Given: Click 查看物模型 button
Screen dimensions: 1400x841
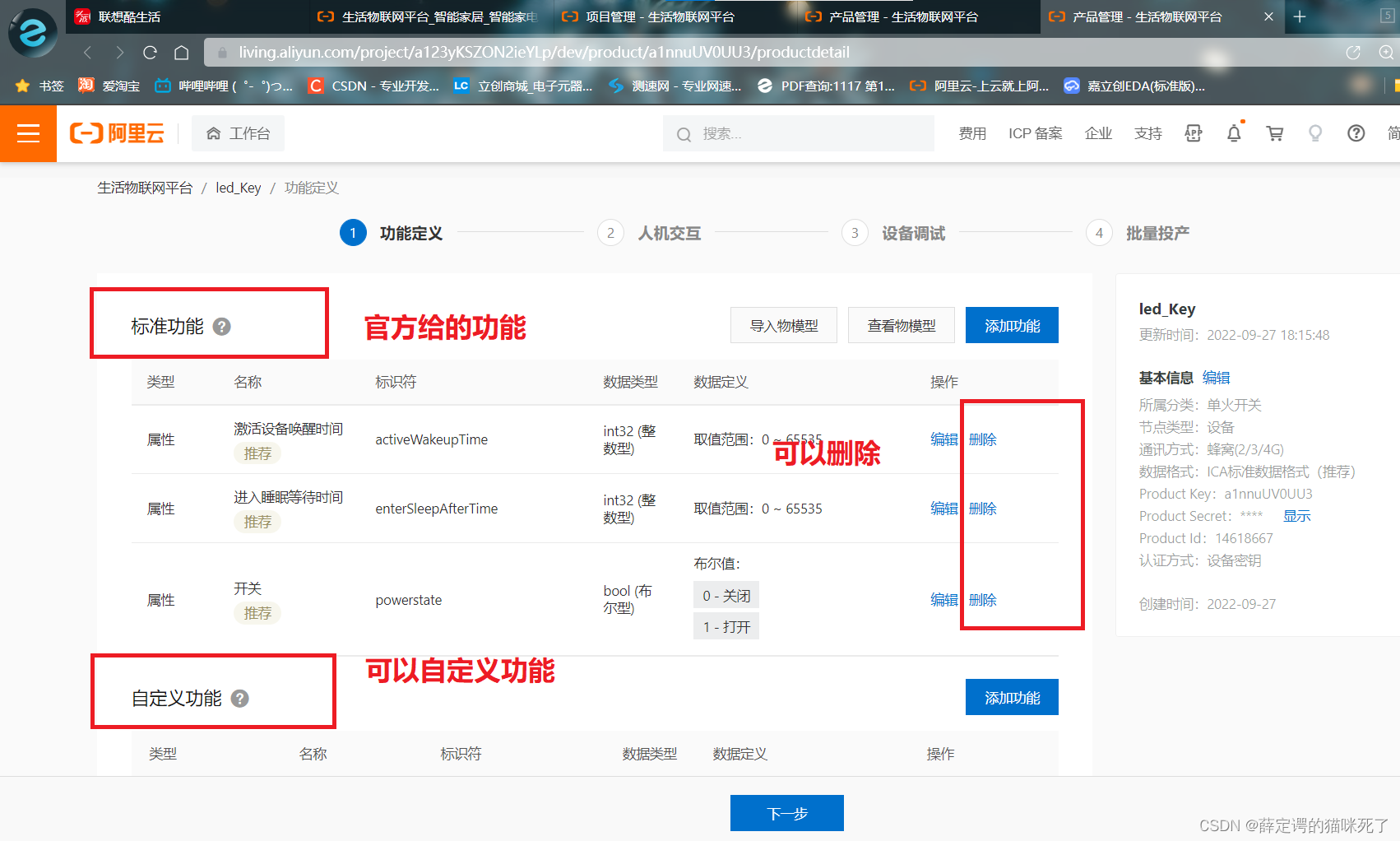Looking at the screenshot, I should pyautogui.click(x=902, y=325).
